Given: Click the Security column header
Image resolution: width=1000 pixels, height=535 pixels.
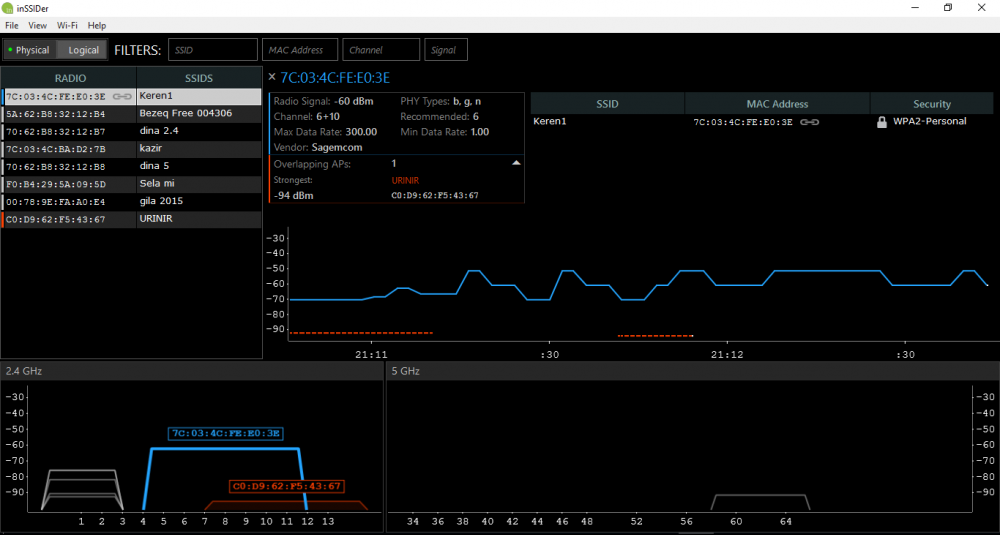Looking at the screenshot, I should tap(931, 104).
